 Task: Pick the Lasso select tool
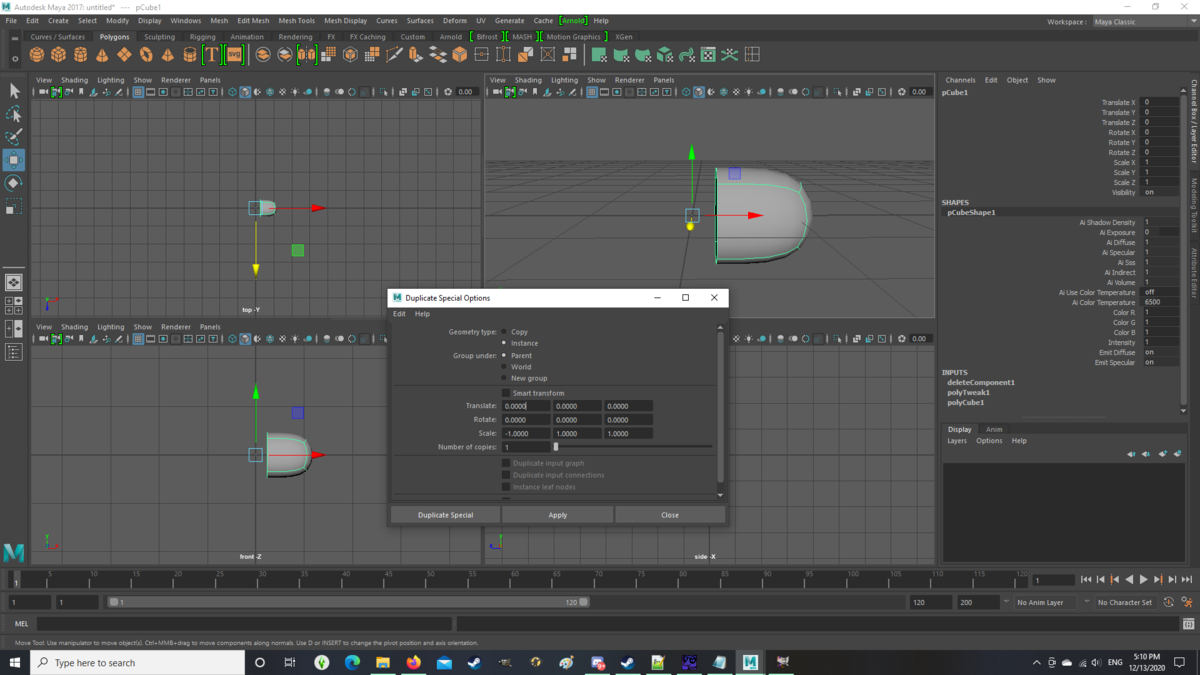(x=13, y=114)
